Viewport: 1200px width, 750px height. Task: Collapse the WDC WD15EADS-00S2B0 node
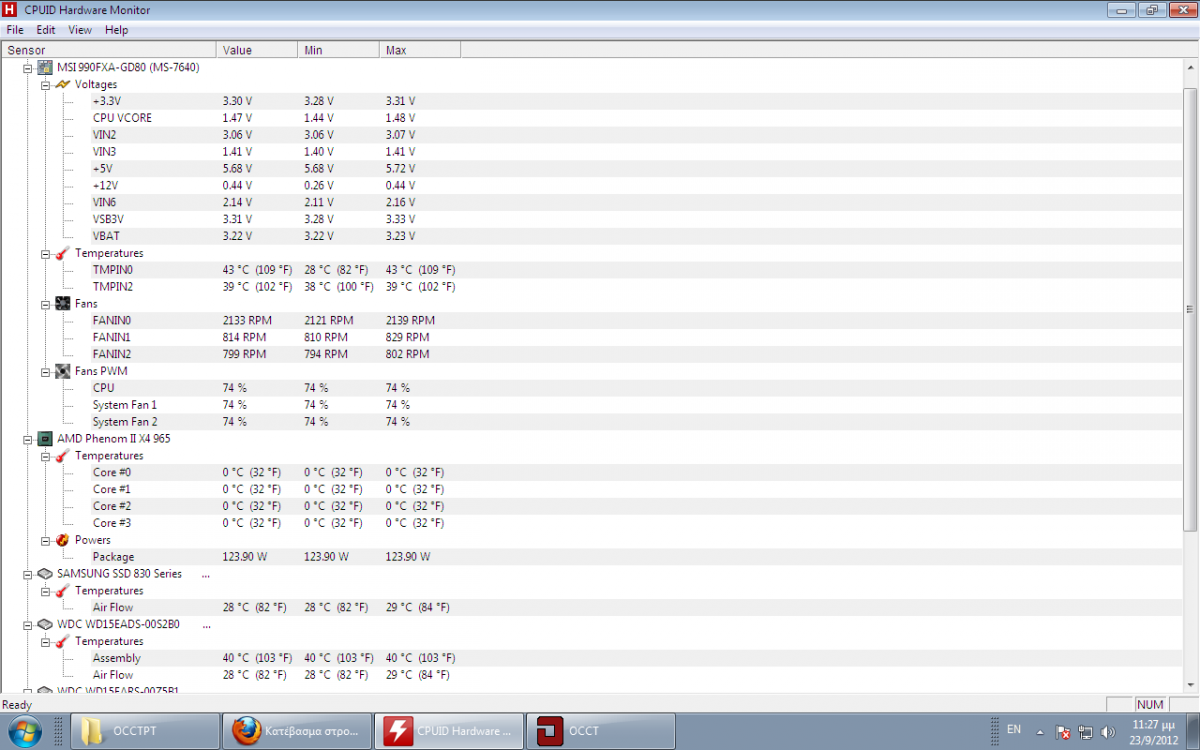28,625
